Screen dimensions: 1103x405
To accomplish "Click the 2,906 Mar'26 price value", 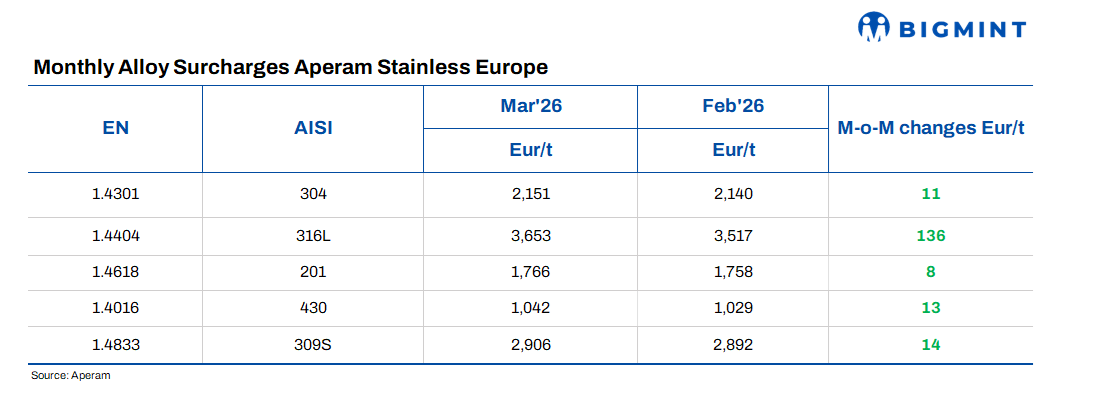I will click(x=531, y=344).
